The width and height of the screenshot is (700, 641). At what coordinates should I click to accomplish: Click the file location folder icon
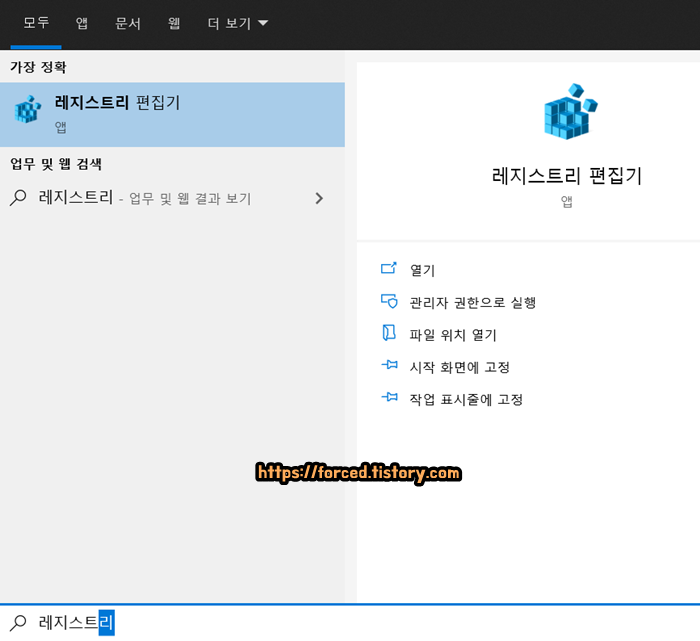(389, 333)
